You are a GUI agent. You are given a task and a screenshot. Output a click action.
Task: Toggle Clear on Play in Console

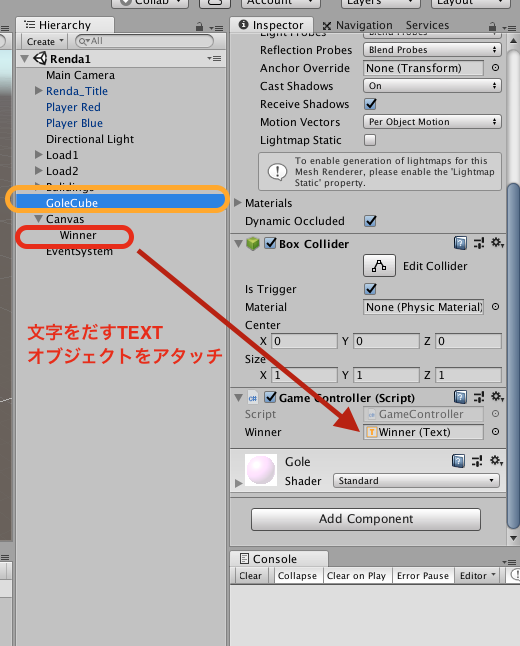(356, 576)
